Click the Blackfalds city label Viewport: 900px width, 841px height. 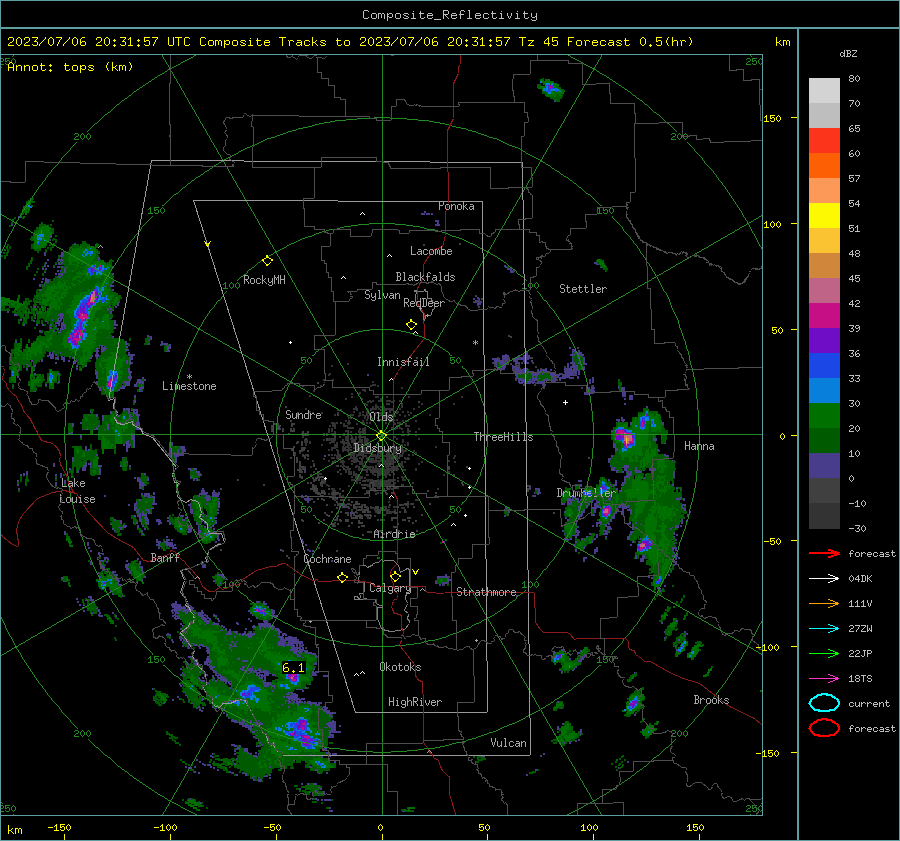tap(425, 277)
